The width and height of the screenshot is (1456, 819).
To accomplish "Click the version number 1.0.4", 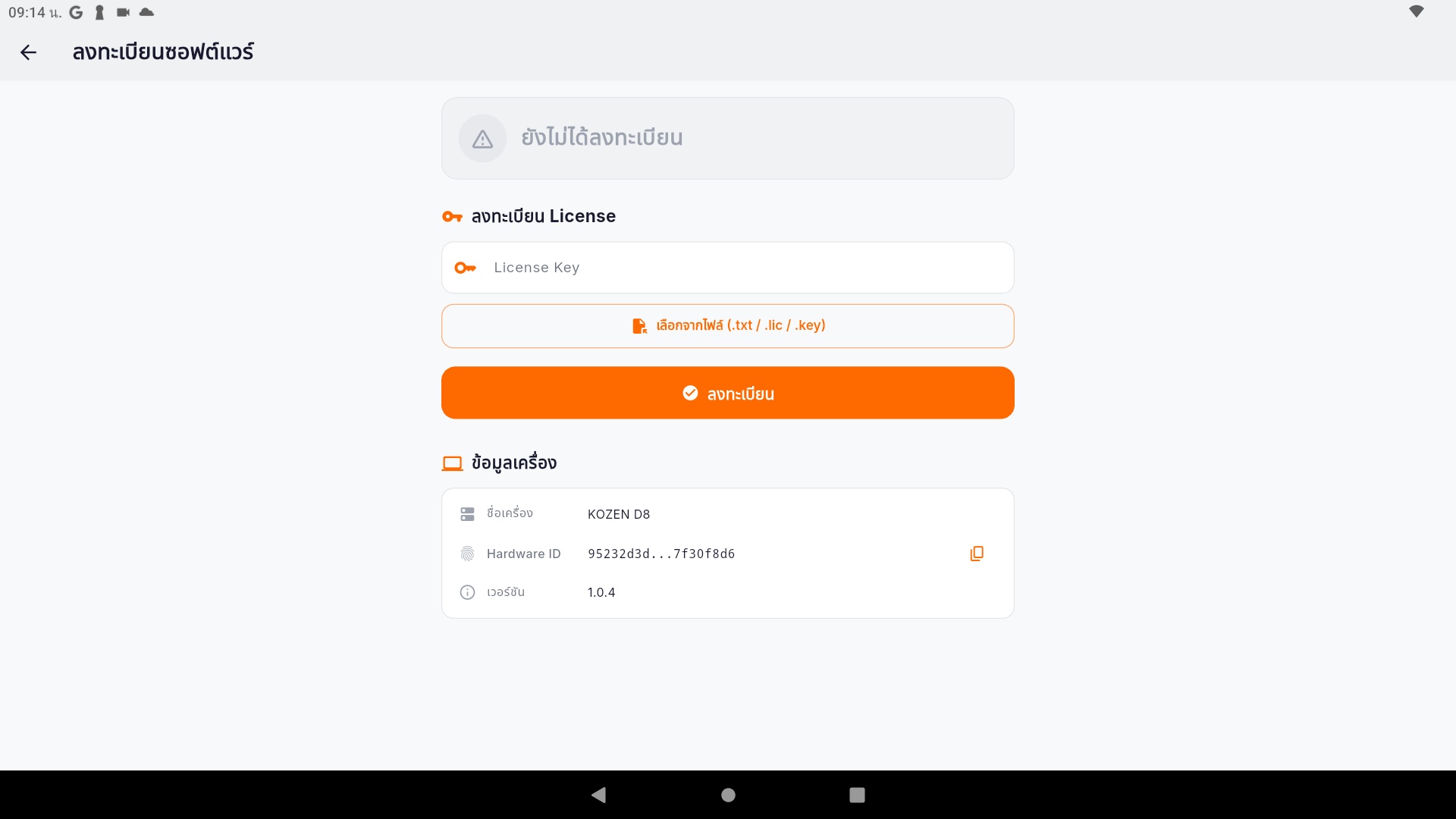I will 601,592.
